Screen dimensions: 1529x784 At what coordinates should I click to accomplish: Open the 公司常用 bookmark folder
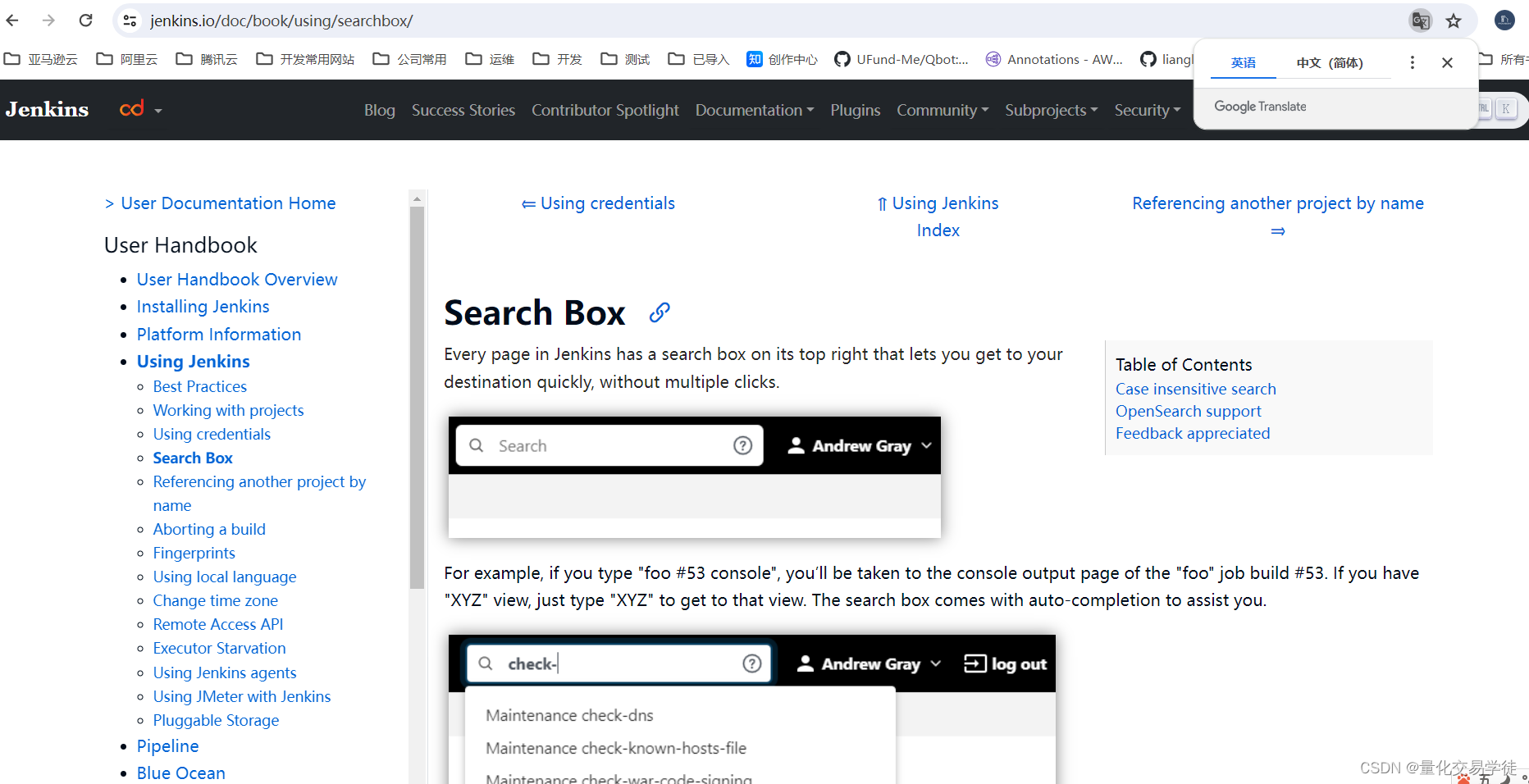(409, 59)
